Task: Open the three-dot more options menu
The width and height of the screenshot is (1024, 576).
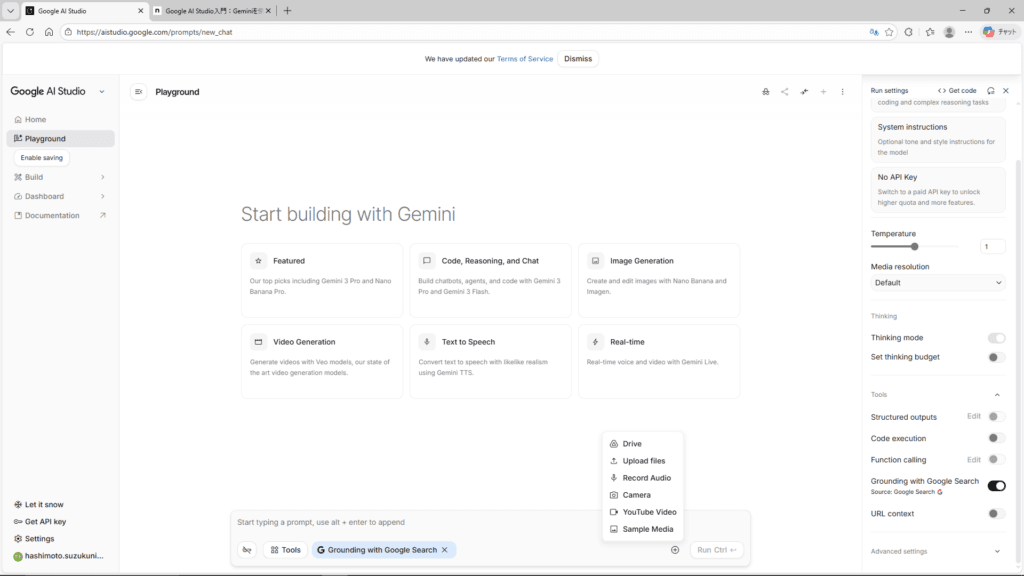Action: coord(842,92)
